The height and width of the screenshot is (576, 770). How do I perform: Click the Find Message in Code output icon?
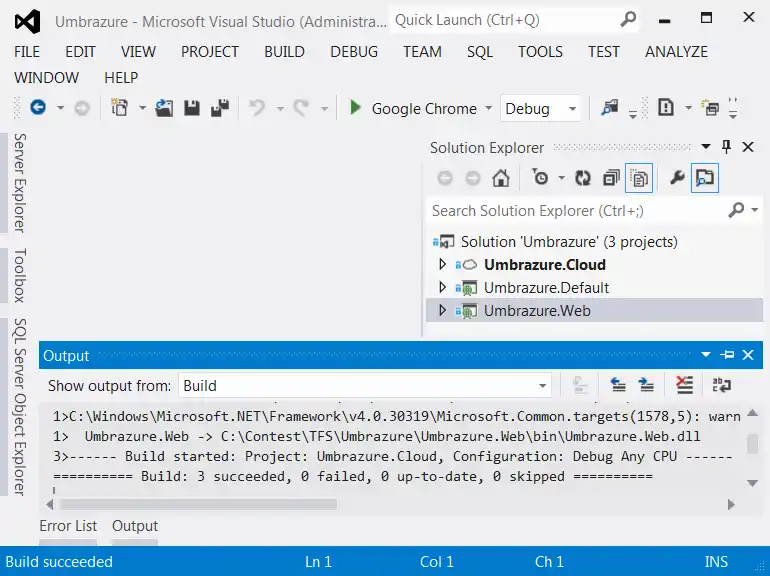pyautogui.click(x=580, y=385)
